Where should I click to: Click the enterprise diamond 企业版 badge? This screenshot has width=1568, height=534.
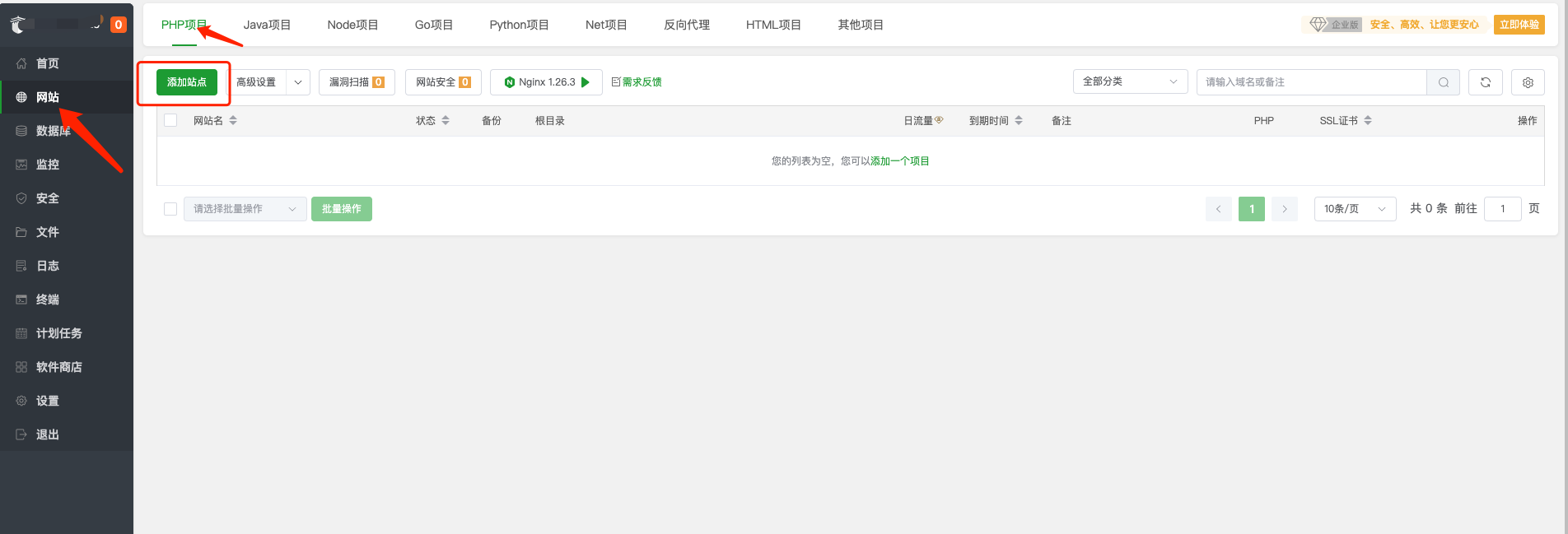click(1334, 25)
